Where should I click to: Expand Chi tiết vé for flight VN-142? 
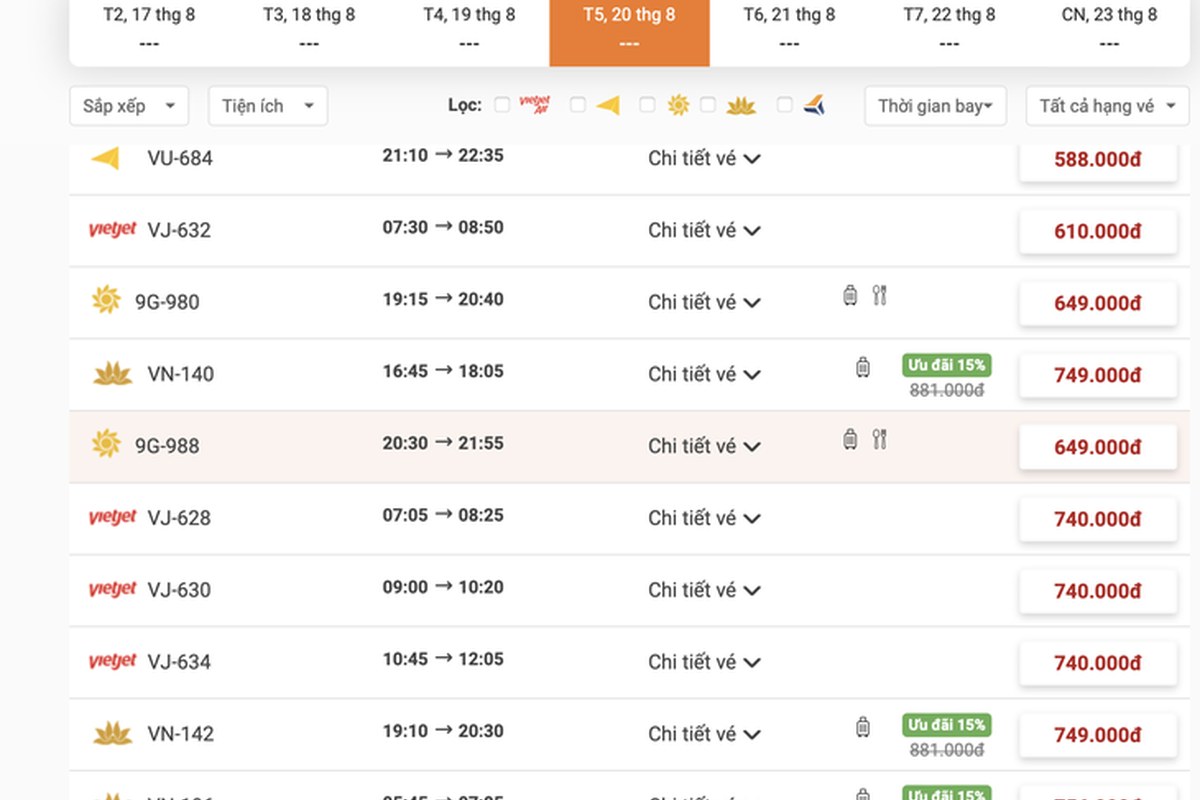click(x=705, y=734)
